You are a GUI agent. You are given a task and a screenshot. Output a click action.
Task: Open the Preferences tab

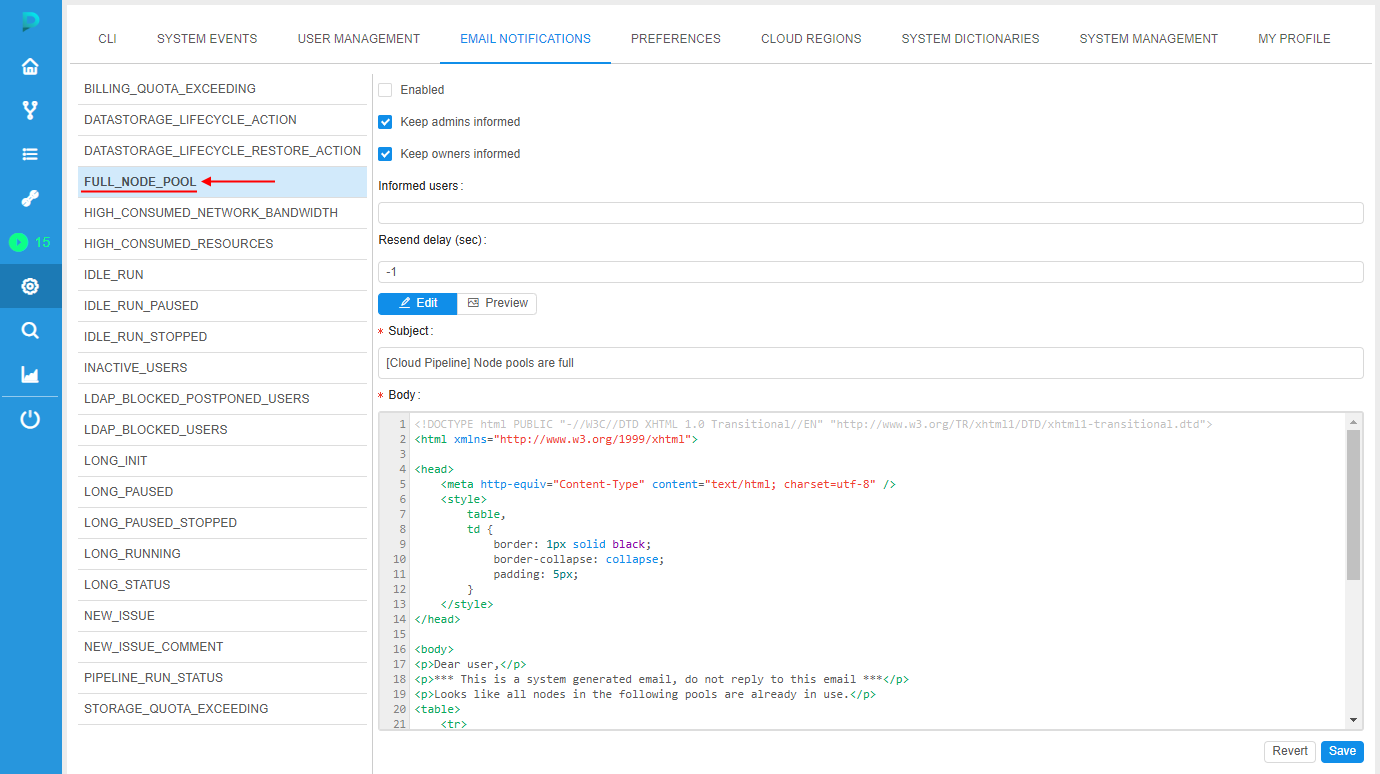click(x=676, y=39)
